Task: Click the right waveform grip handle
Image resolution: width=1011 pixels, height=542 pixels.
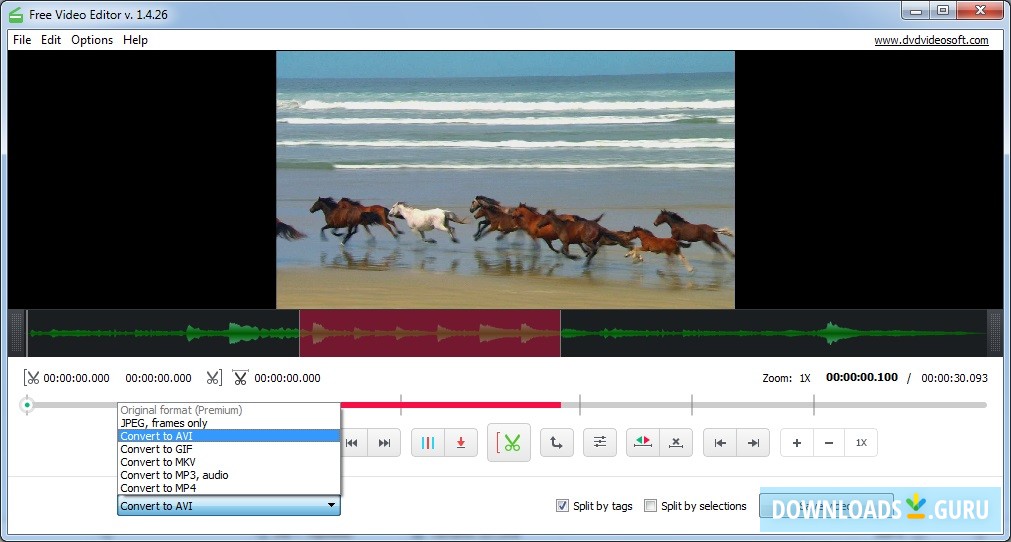Action: [x=995, y=333]
